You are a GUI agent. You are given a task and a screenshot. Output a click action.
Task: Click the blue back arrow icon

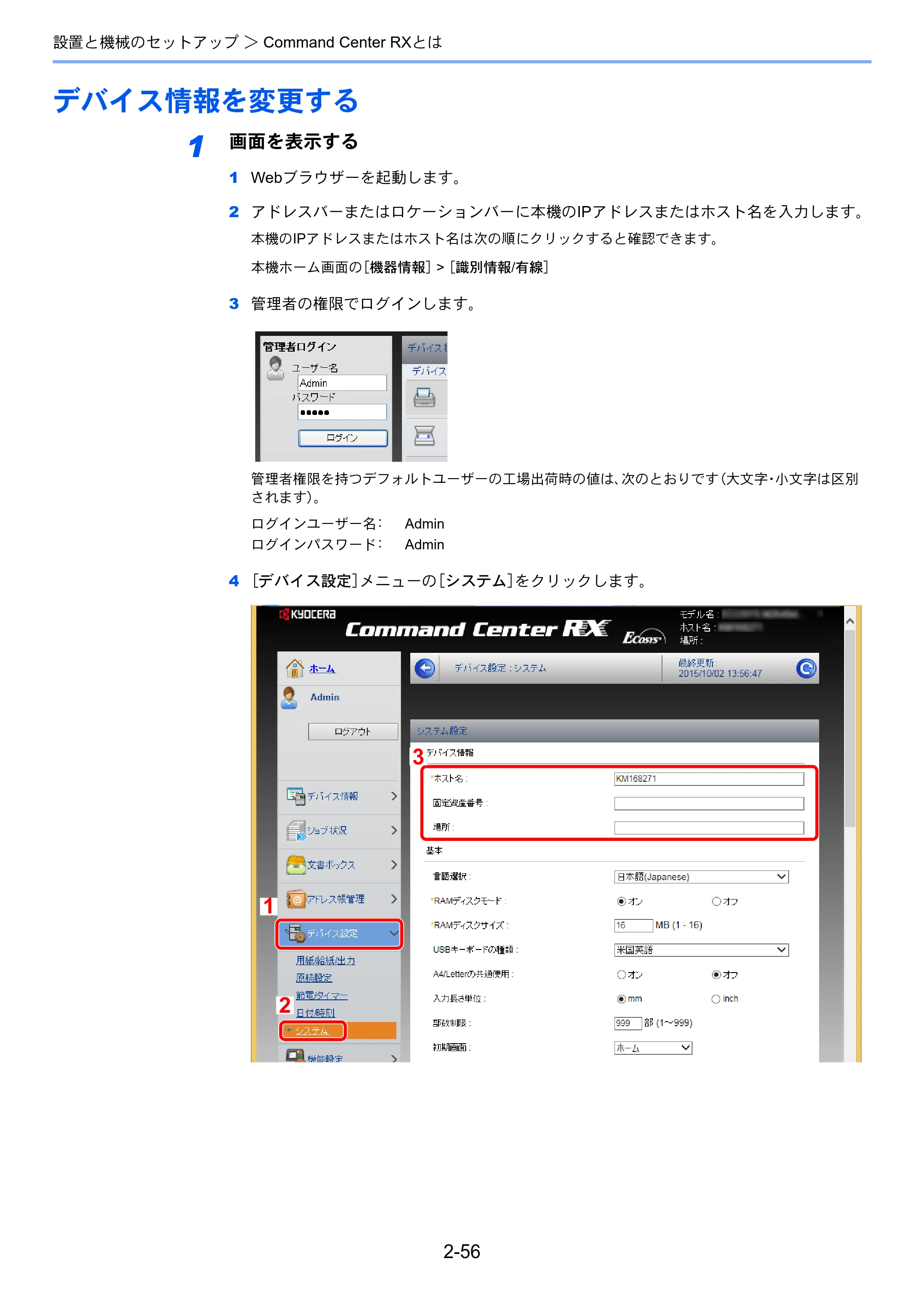425,668
